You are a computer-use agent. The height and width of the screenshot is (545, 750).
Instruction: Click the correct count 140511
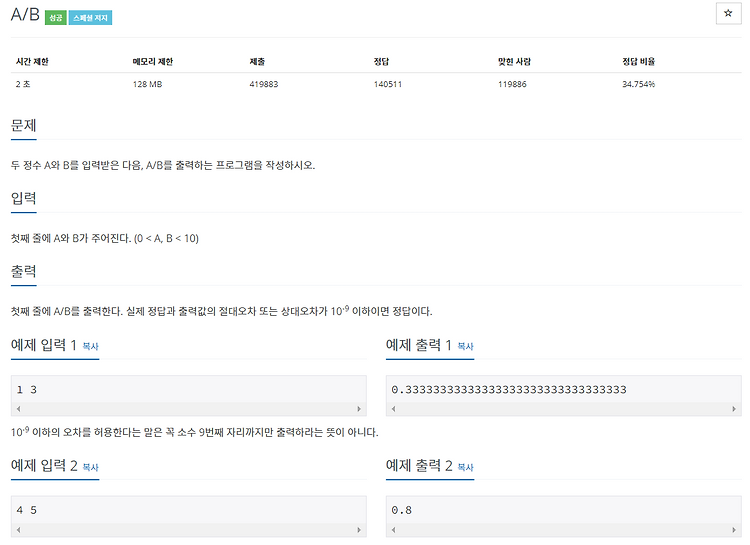click(388, 84)
